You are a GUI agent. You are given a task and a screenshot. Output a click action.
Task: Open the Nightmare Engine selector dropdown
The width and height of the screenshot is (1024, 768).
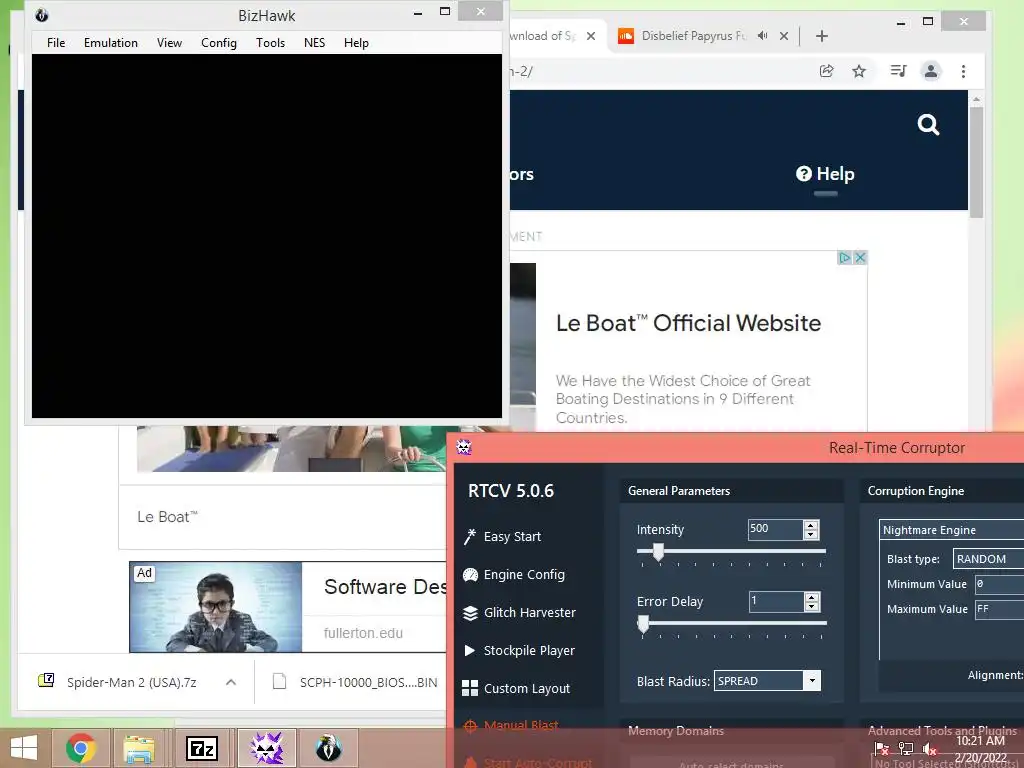coord(952,530)
